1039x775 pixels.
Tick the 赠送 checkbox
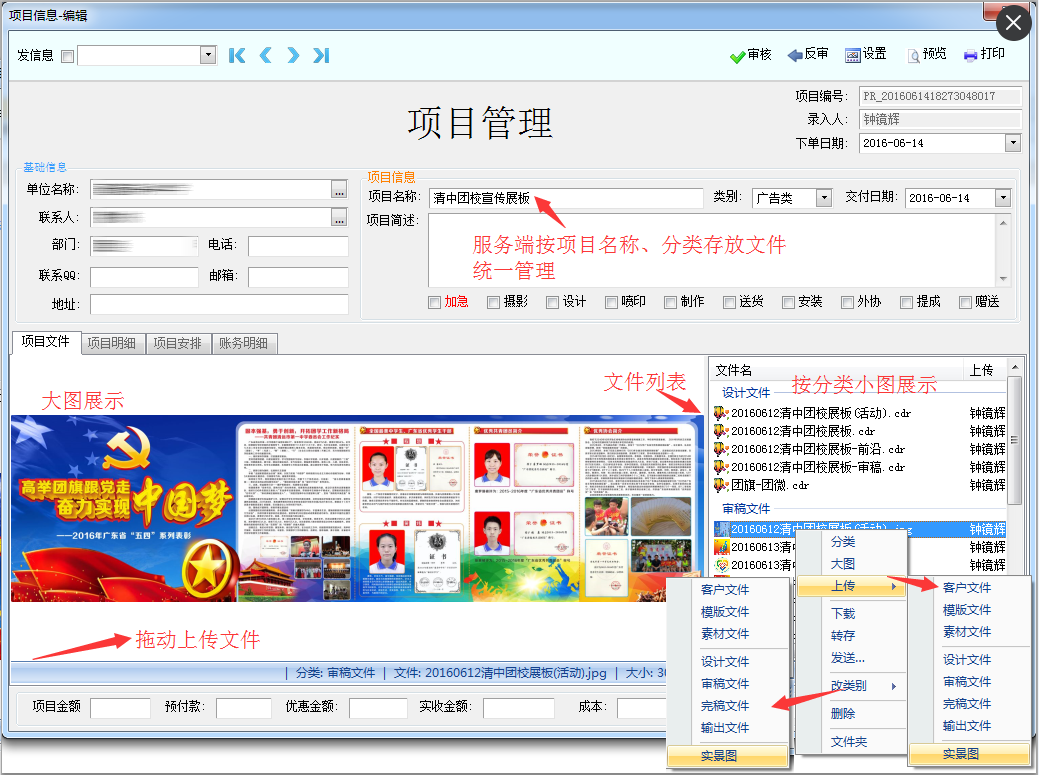click(965, 303)
